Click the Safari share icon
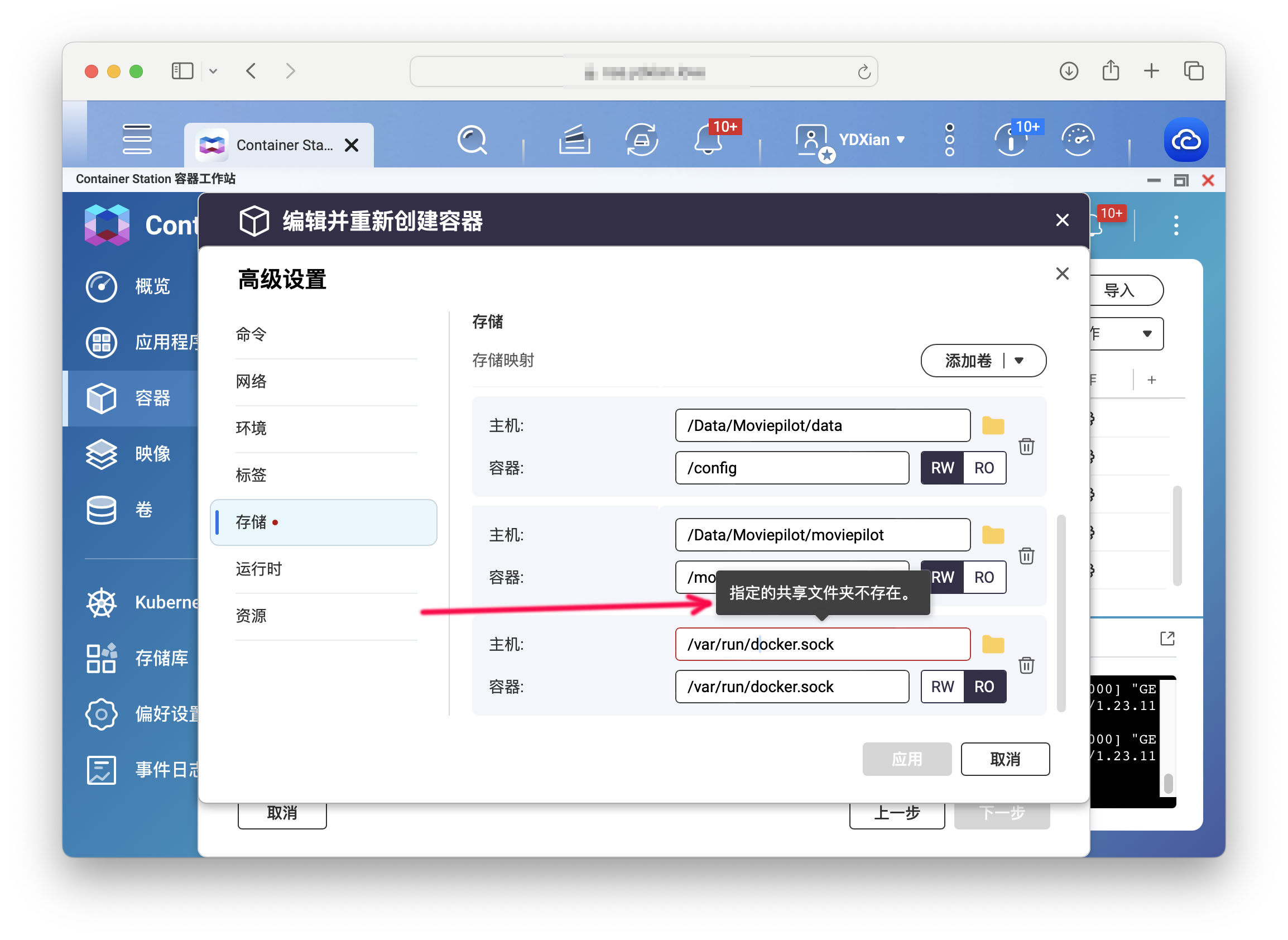 (1111, 70)
